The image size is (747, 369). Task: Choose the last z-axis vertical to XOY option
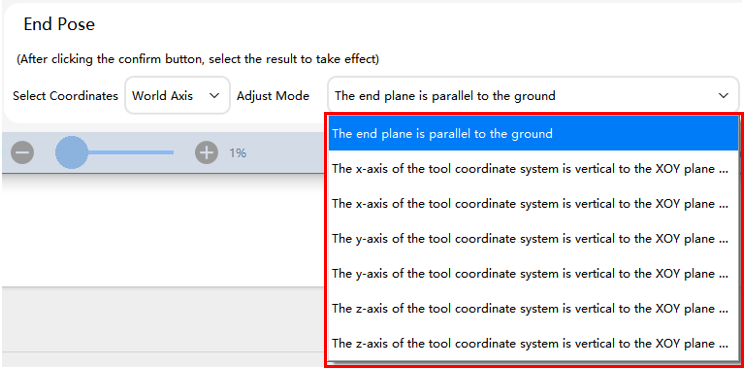[x=533, y=343]
